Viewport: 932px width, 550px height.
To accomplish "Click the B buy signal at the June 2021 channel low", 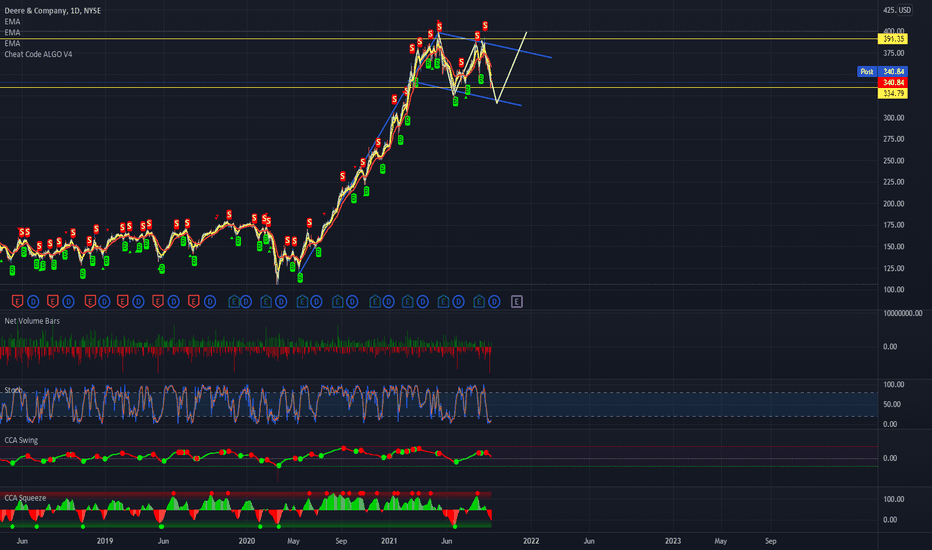I will pos(455,102).
